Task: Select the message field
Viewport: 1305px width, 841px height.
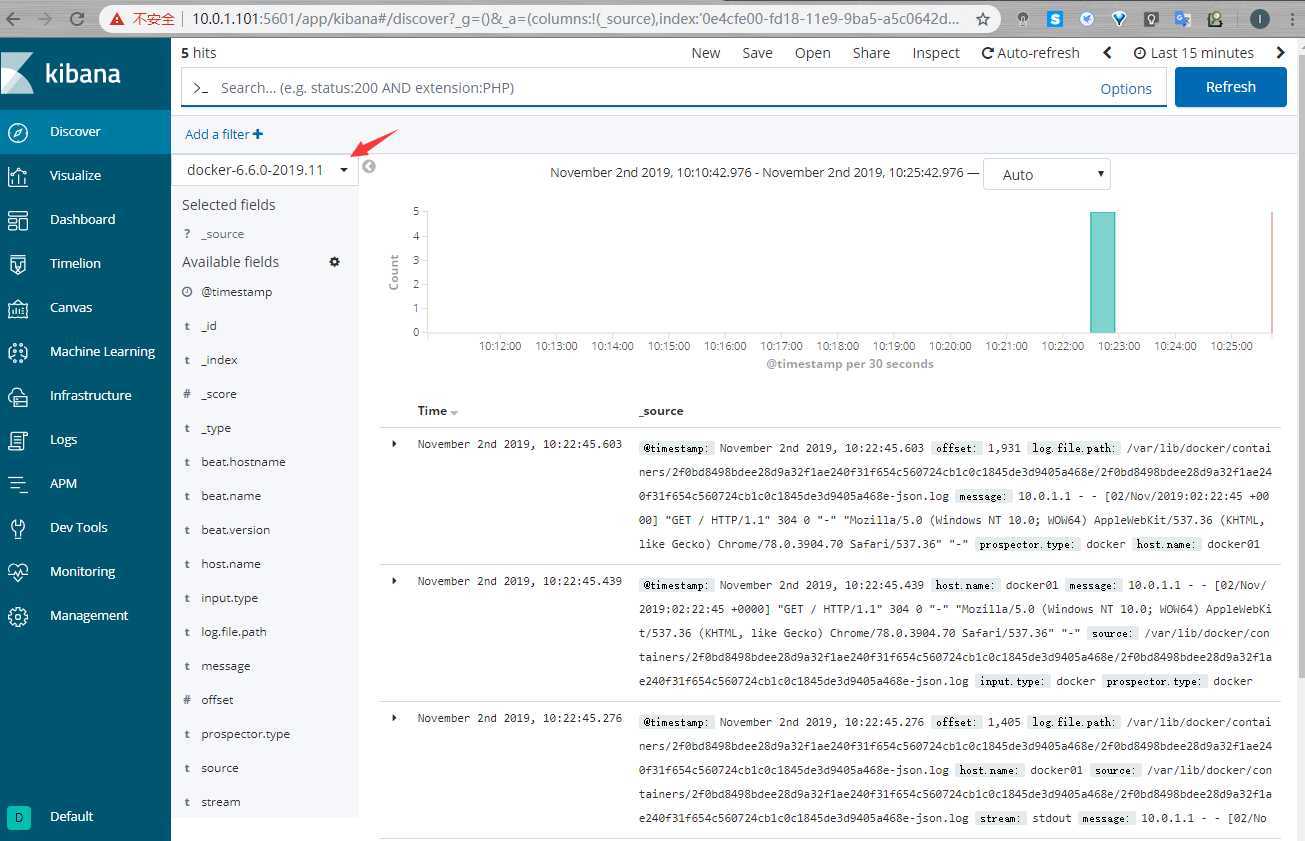Action: point(225,665)
